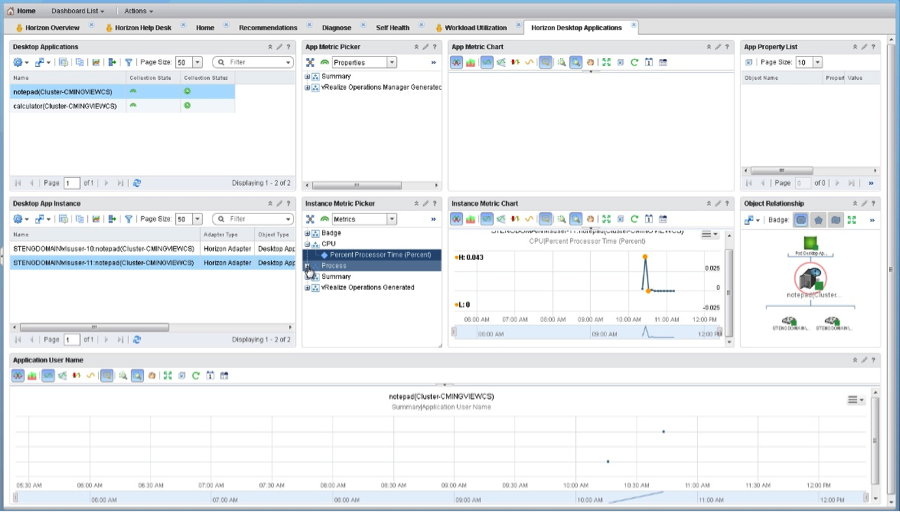Toggle first badge button in Object Relationship
This screenshot has width=900, height=512.
point(801,219)
